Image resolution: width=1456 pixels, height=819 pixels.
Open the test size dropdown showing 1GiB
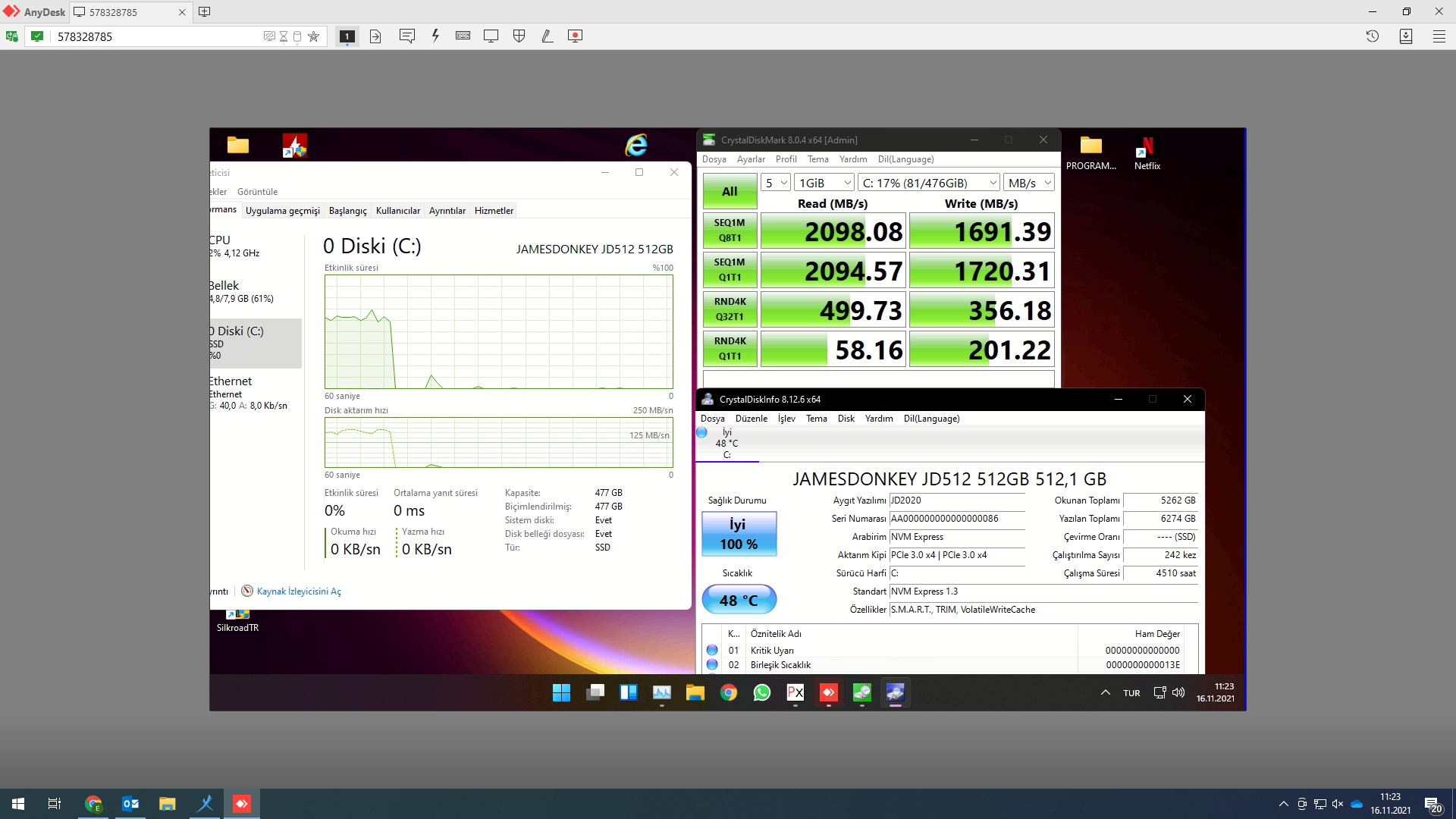825,183
